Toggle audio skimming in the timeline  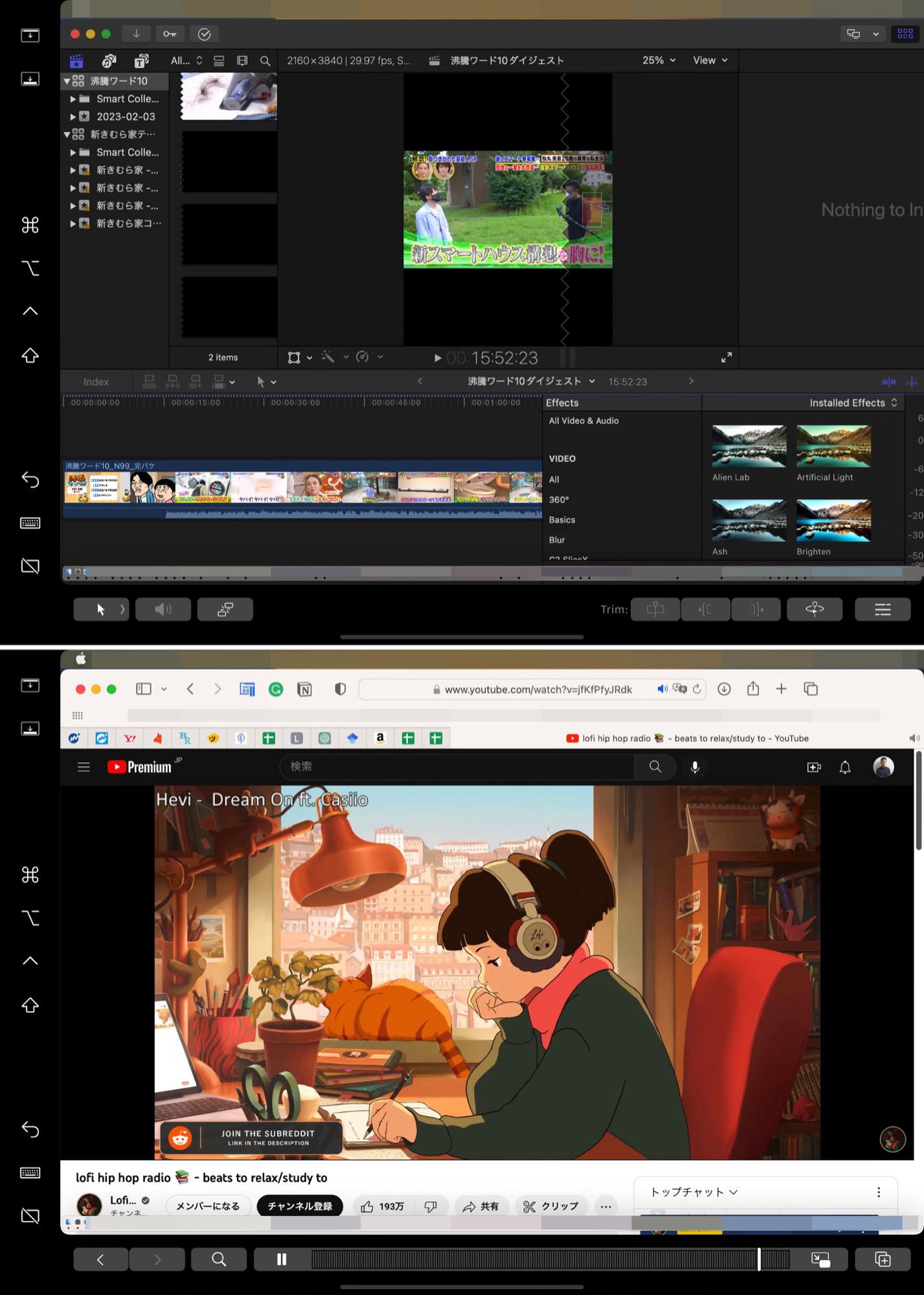point(911,382)
